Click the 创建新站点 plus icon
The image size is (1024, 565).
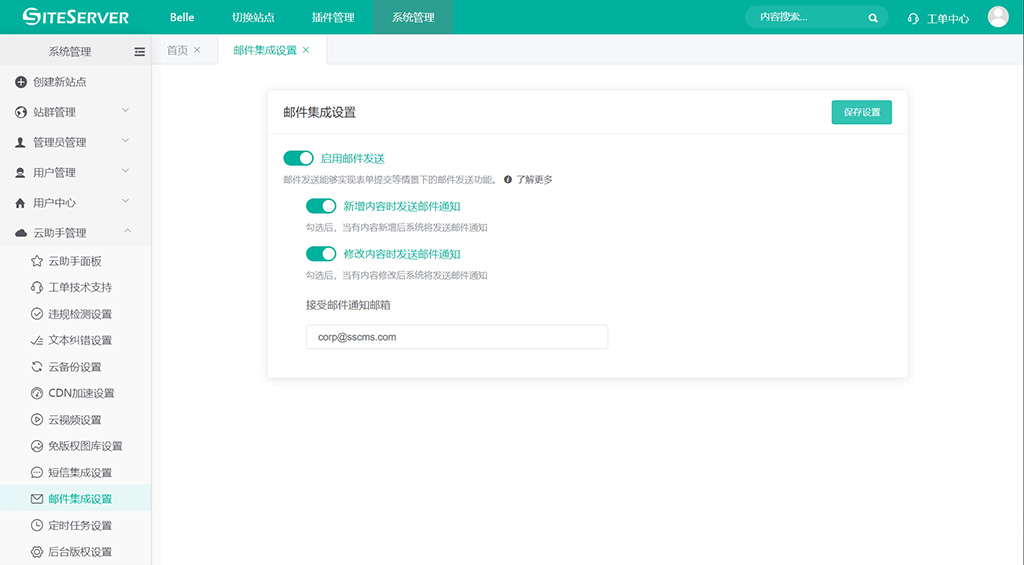coord(21,82)
